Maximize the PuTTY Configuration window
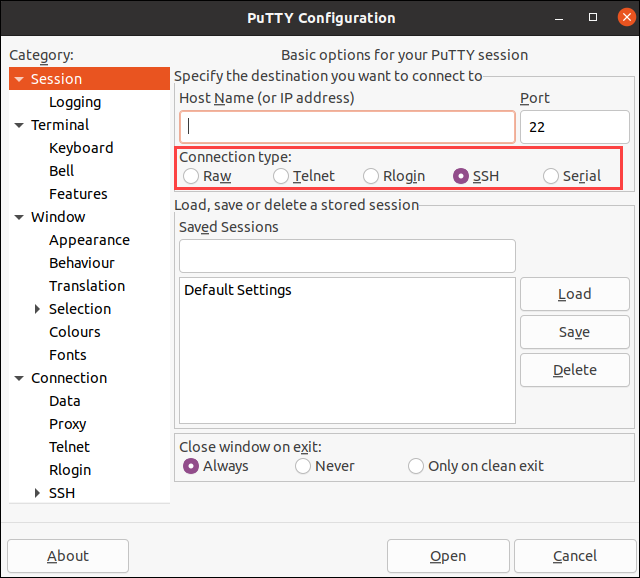Screen dimensions: 640x578 [x=593, y=17]
